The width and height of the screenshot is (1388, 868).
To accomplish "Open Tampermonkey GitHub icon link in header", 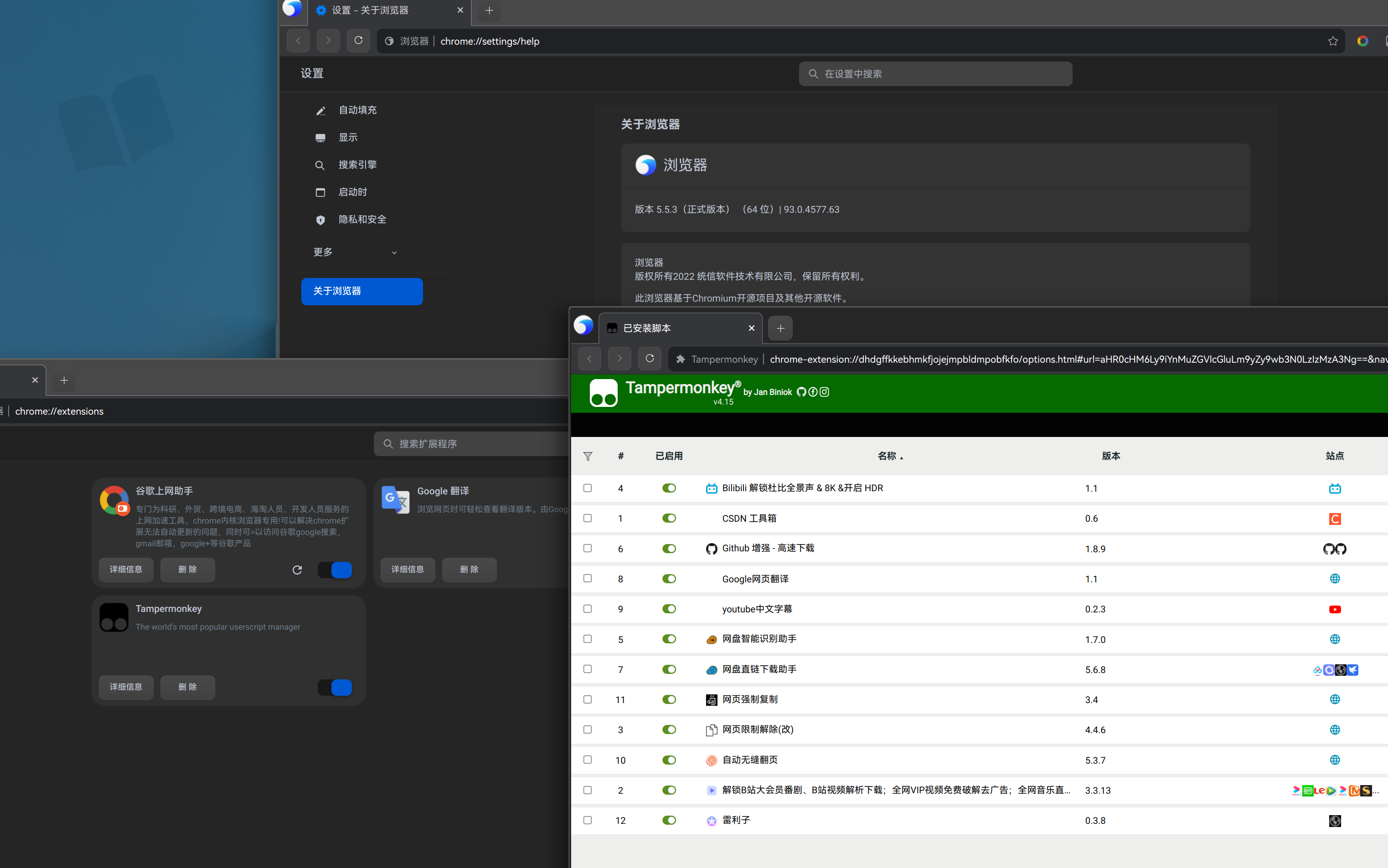I will point(801,392).
